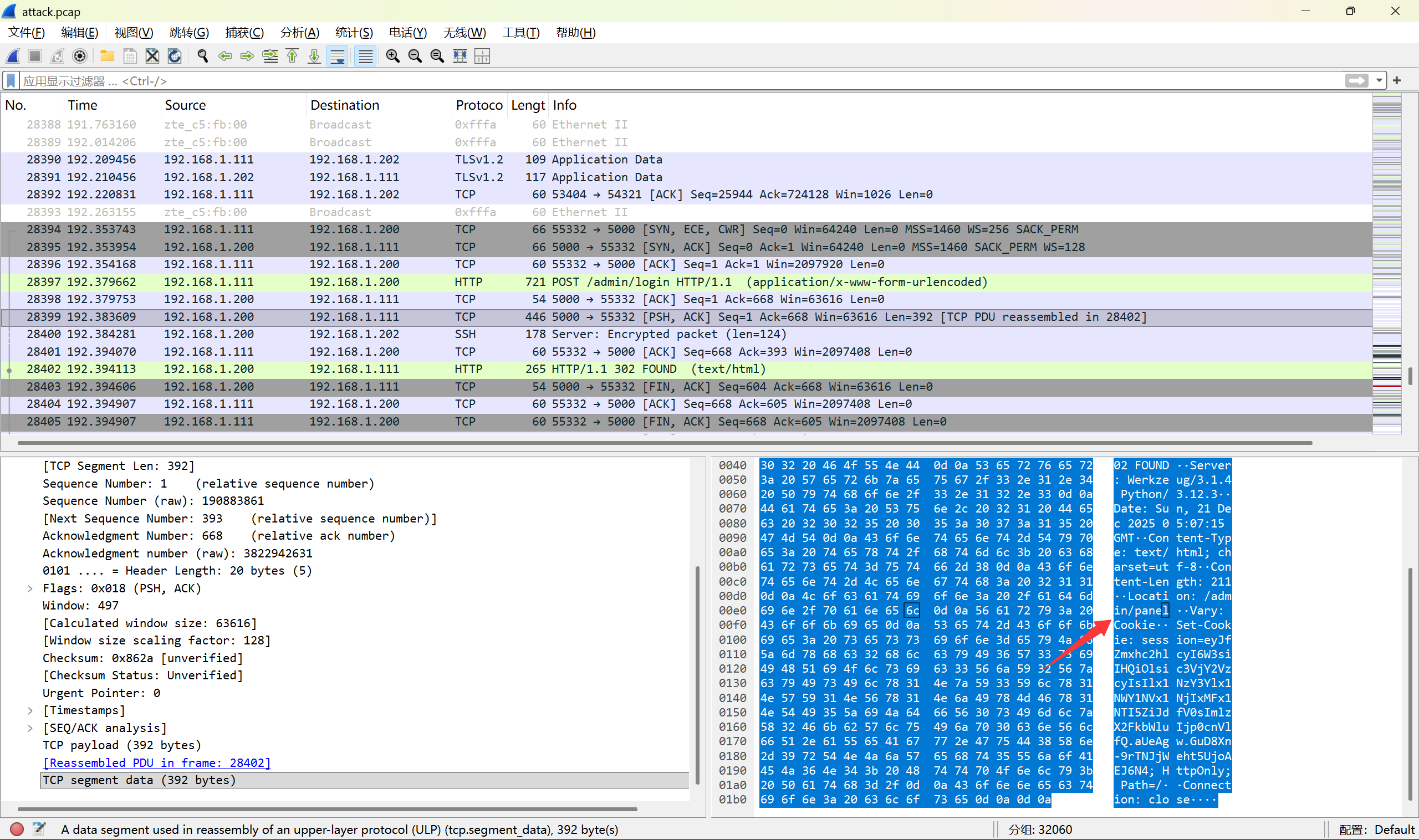Viewport: 1419px width, 840px height.
Task: Go to first packet arrow icon
Action: (292, 56)
